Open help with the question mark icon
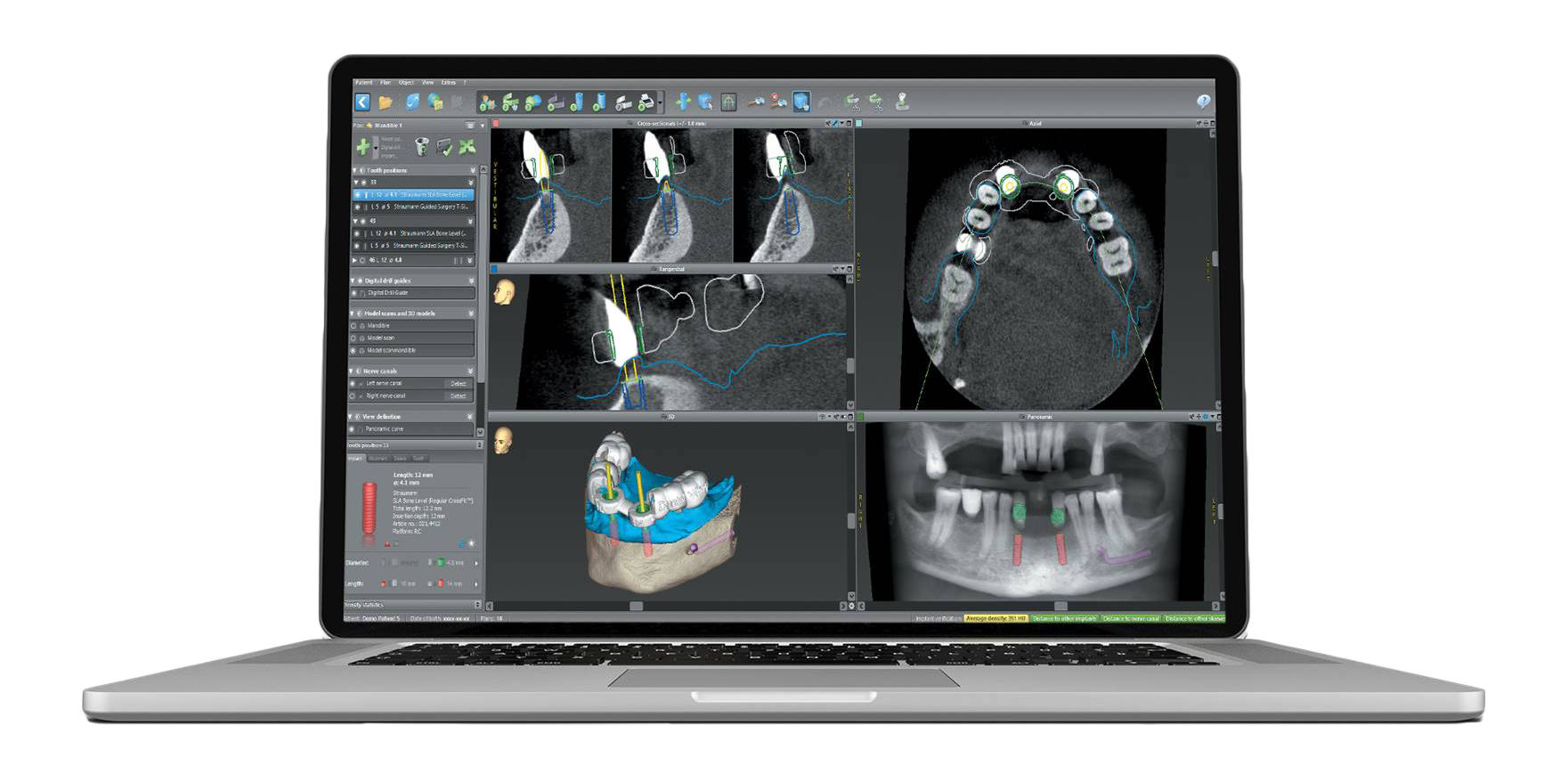1568x774 pixels. (1203, 102)
